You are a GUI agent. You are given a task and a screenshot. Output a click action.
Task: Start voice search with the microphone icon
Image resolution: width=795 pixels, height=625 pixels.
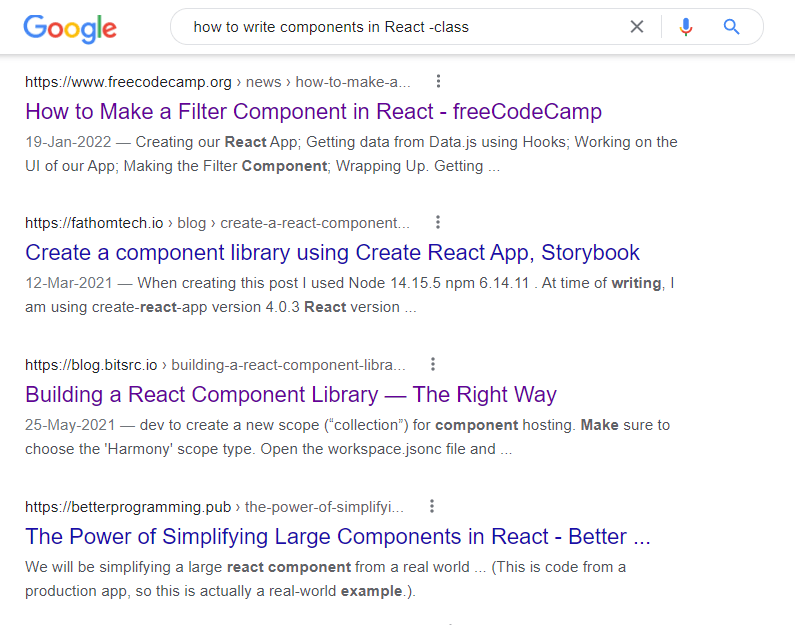coord(685,26)
